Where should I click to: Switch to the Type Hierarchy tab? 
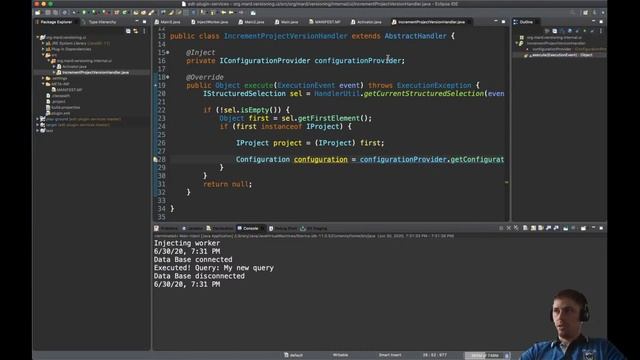(99, 22)
